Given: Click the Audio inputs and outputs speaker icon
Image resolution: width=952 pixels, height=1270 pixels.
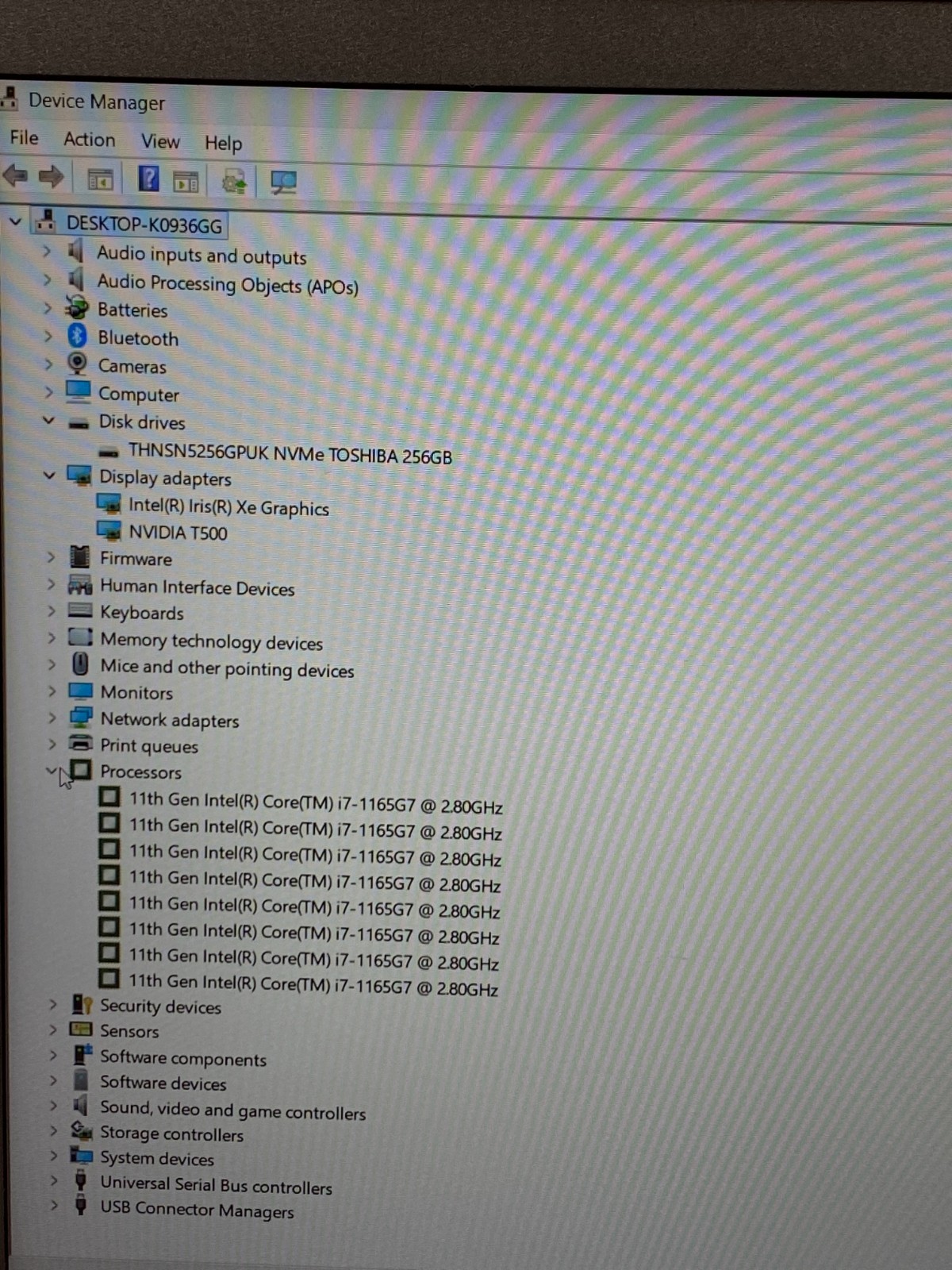Looking at the screenshot, I should [x=75, y=251].
